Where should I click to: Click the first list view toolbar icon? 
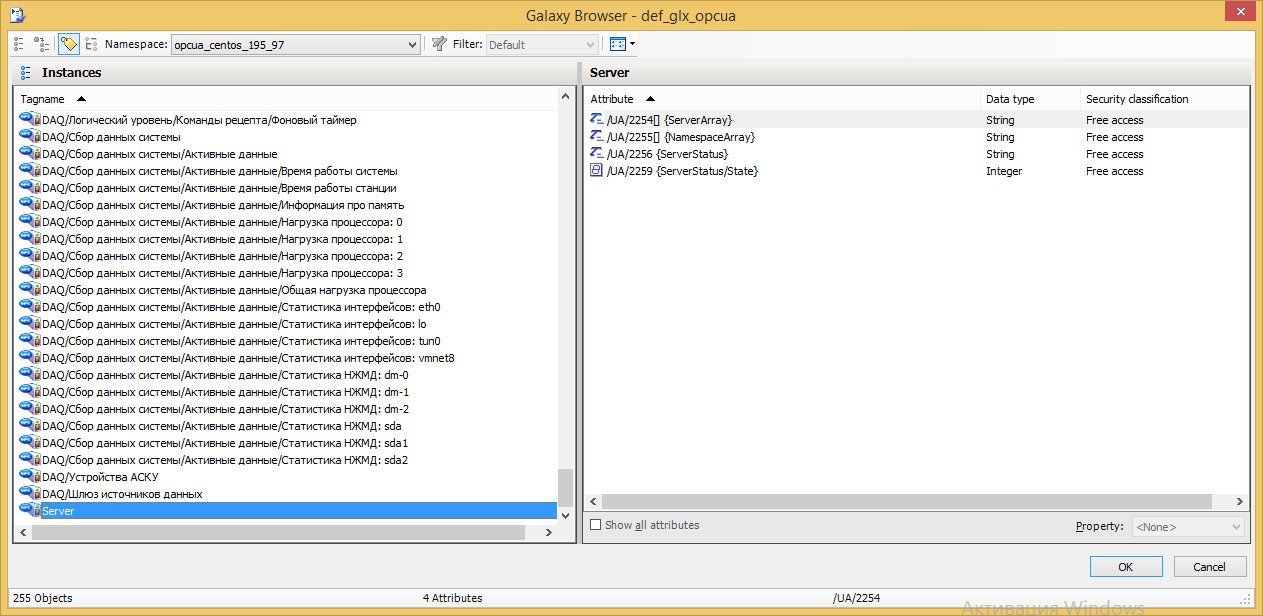(19, 44)
